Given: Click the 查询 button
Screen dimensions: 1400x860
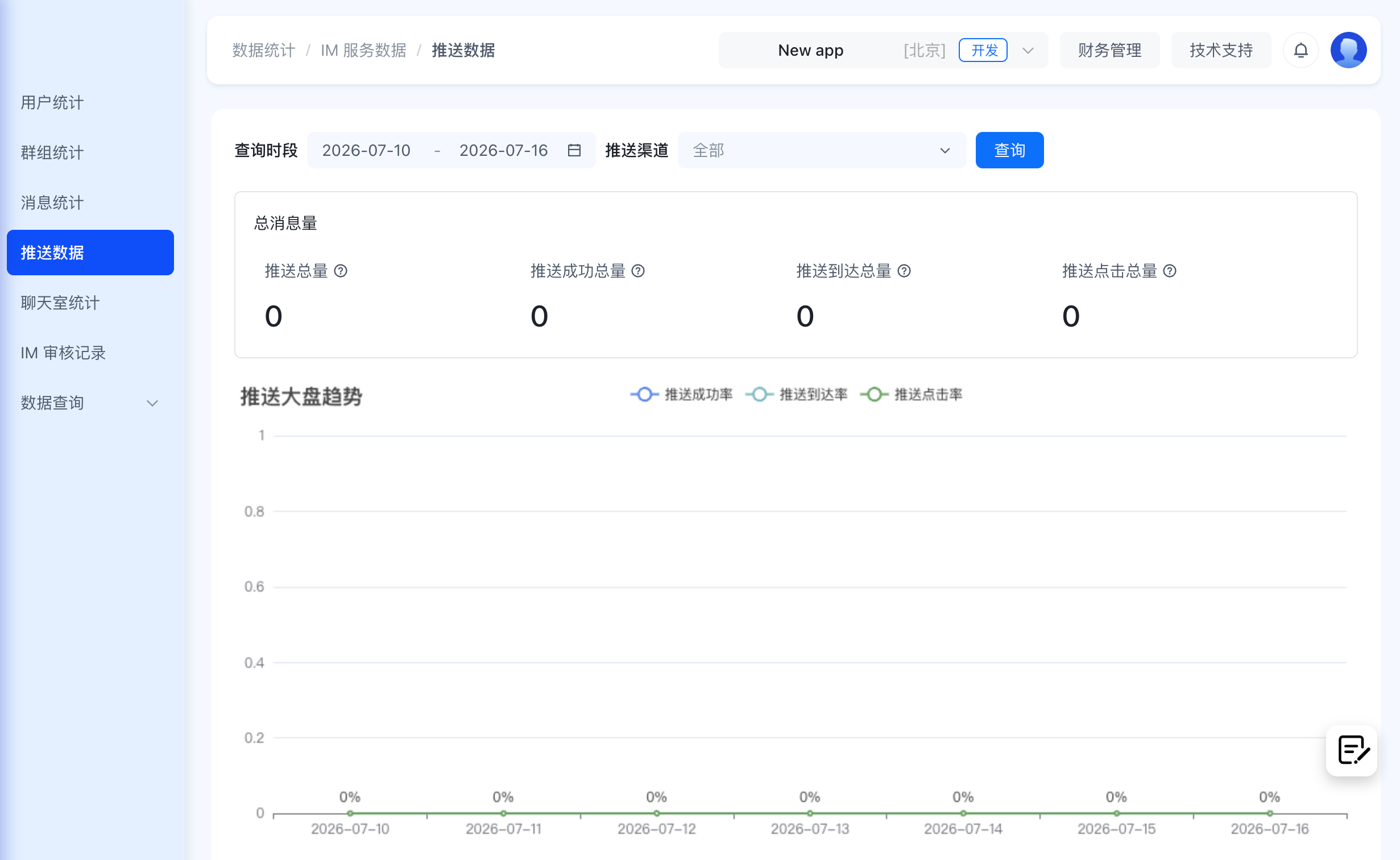Looking at the screenshot, I should point(1009,150).
